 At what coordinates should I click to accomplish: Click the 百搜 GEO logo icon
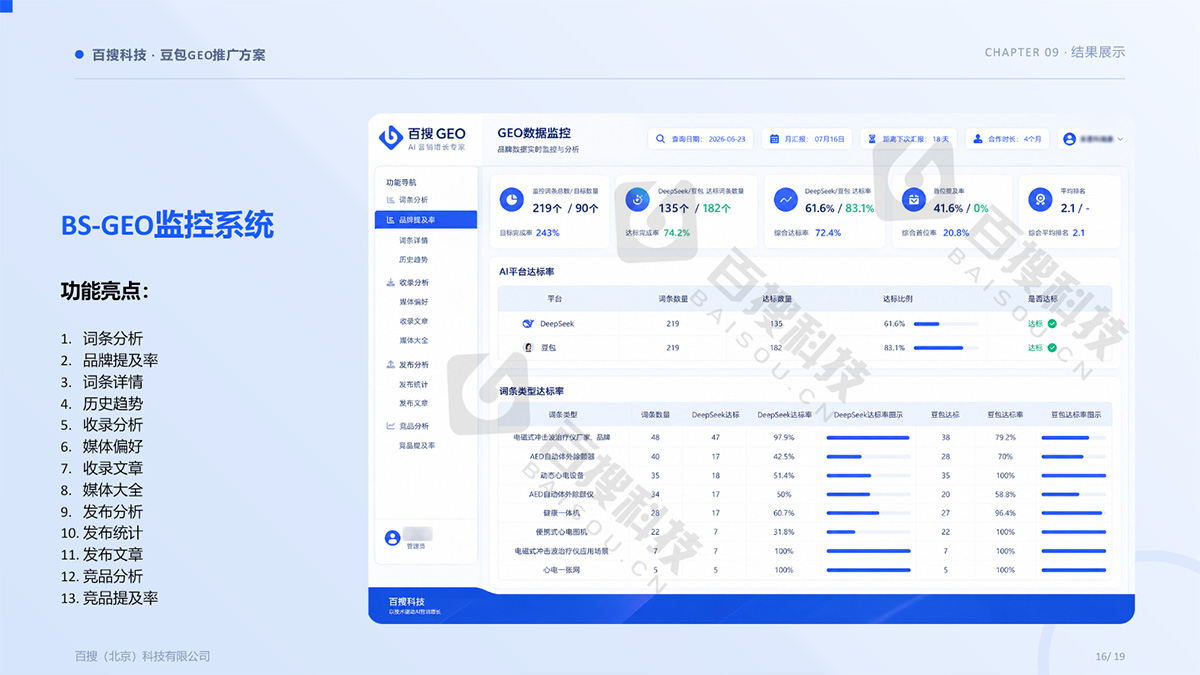pyautogui.click(x=390, y=137)
